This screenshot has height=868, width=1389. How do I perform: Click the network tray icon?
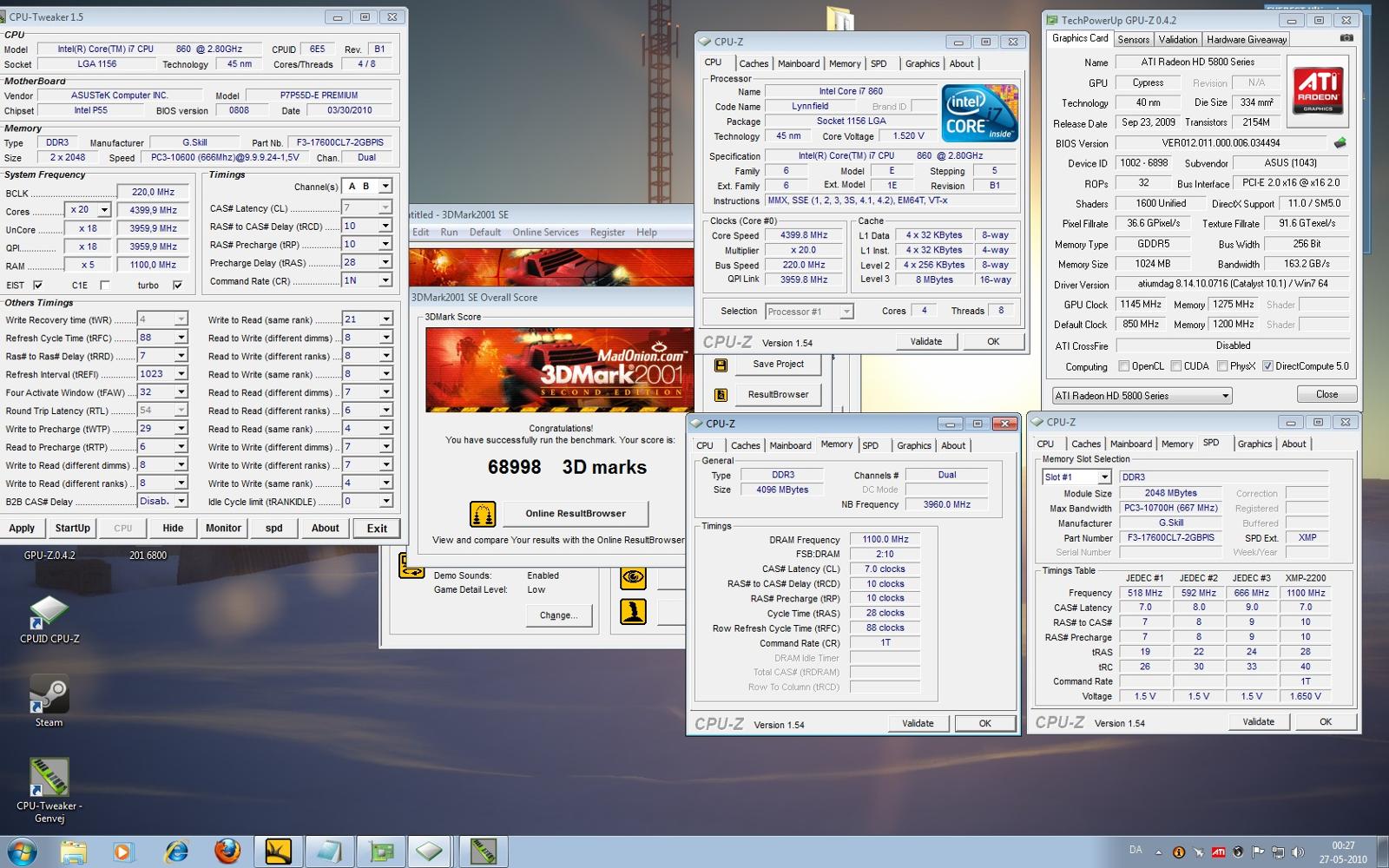tap(1278, 852)
